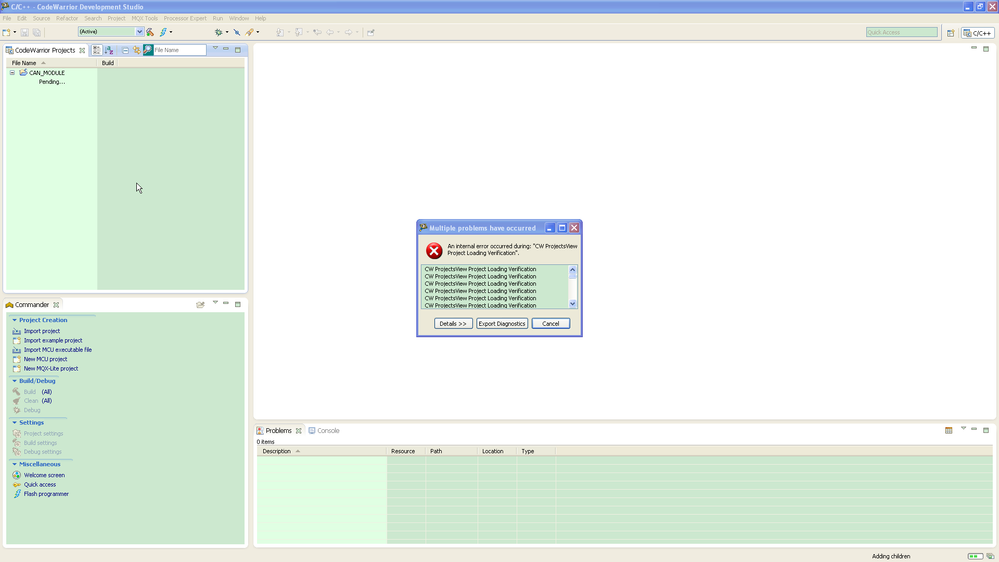This screenshot has width=999, height=562.
Task: Select the CAN_MODULE project
Action: tap(47, 73)
